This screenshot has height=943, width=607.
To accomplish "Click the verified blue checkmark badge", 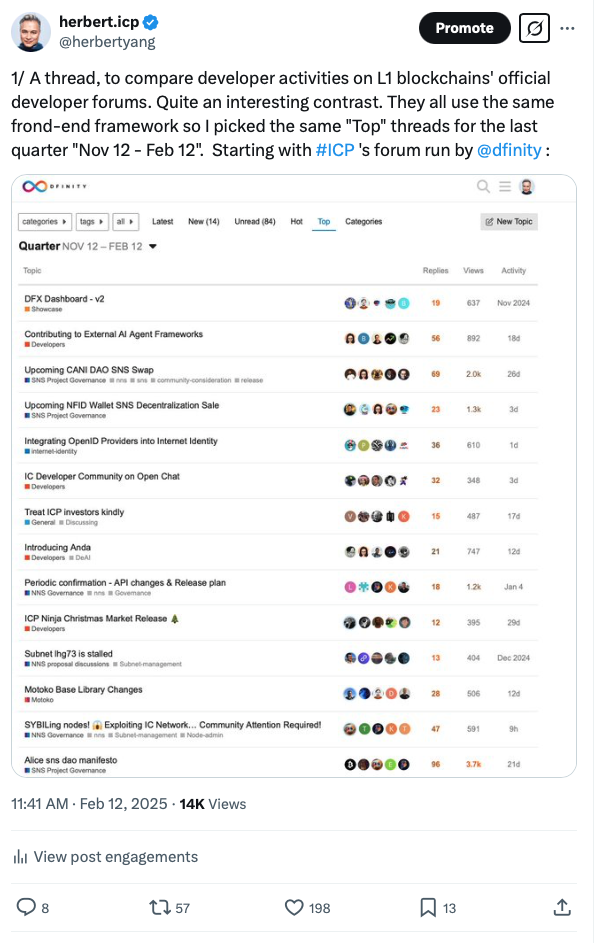I will coord(152,22).
